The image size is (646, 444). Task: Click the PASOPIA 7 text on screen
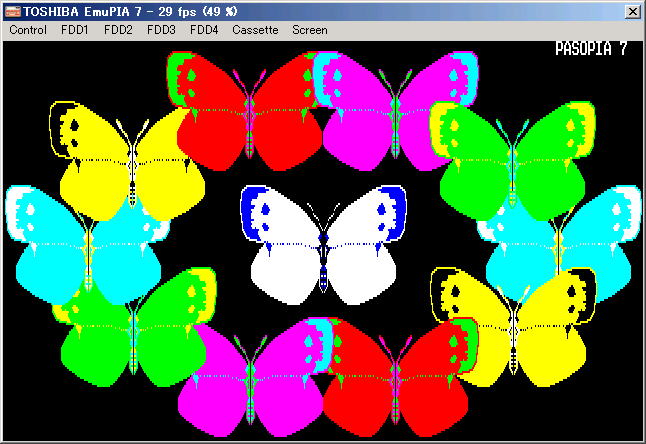tap(591, 49)
